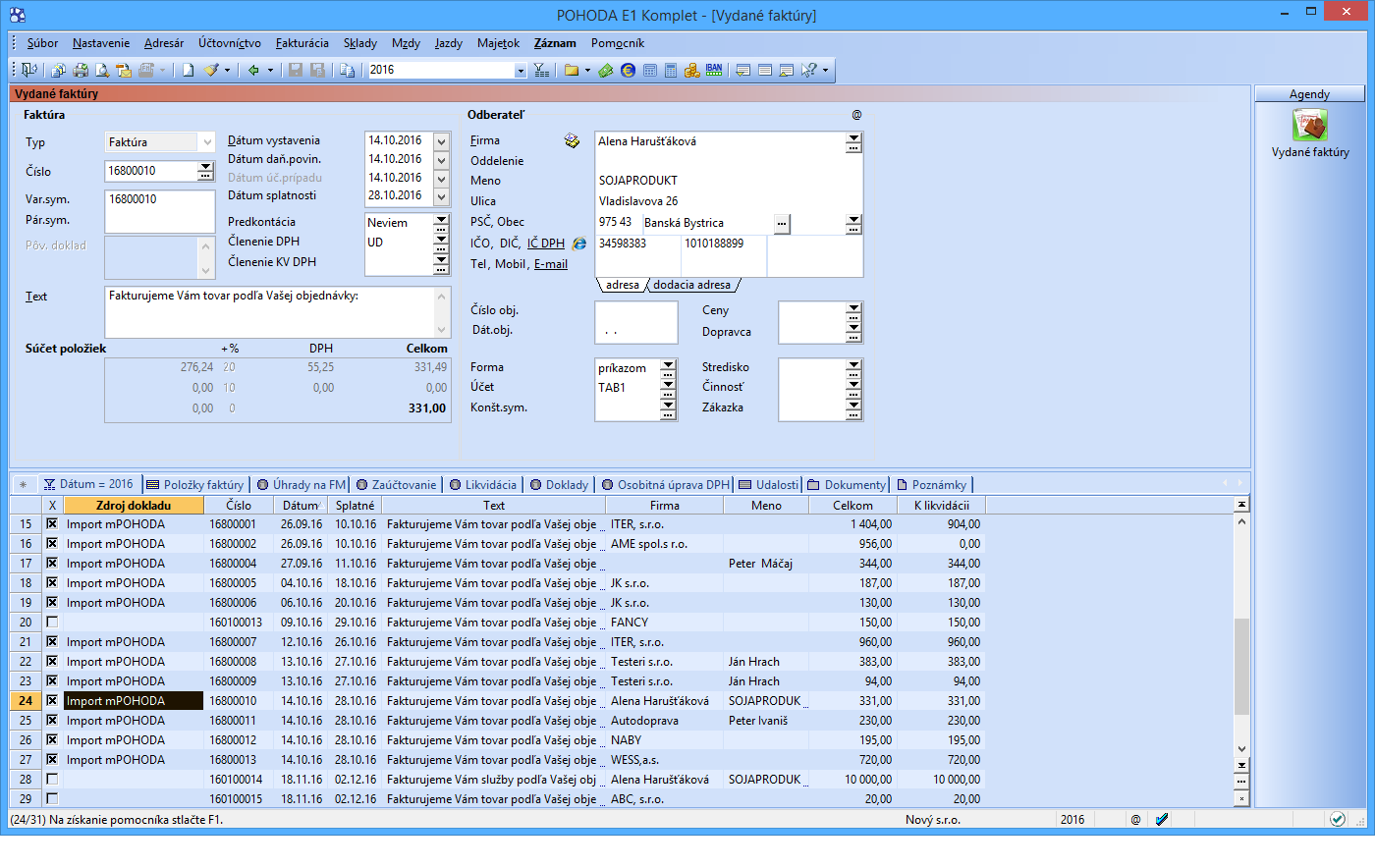Click the blue checkmark status bar icon

(x=1162, y=819)
